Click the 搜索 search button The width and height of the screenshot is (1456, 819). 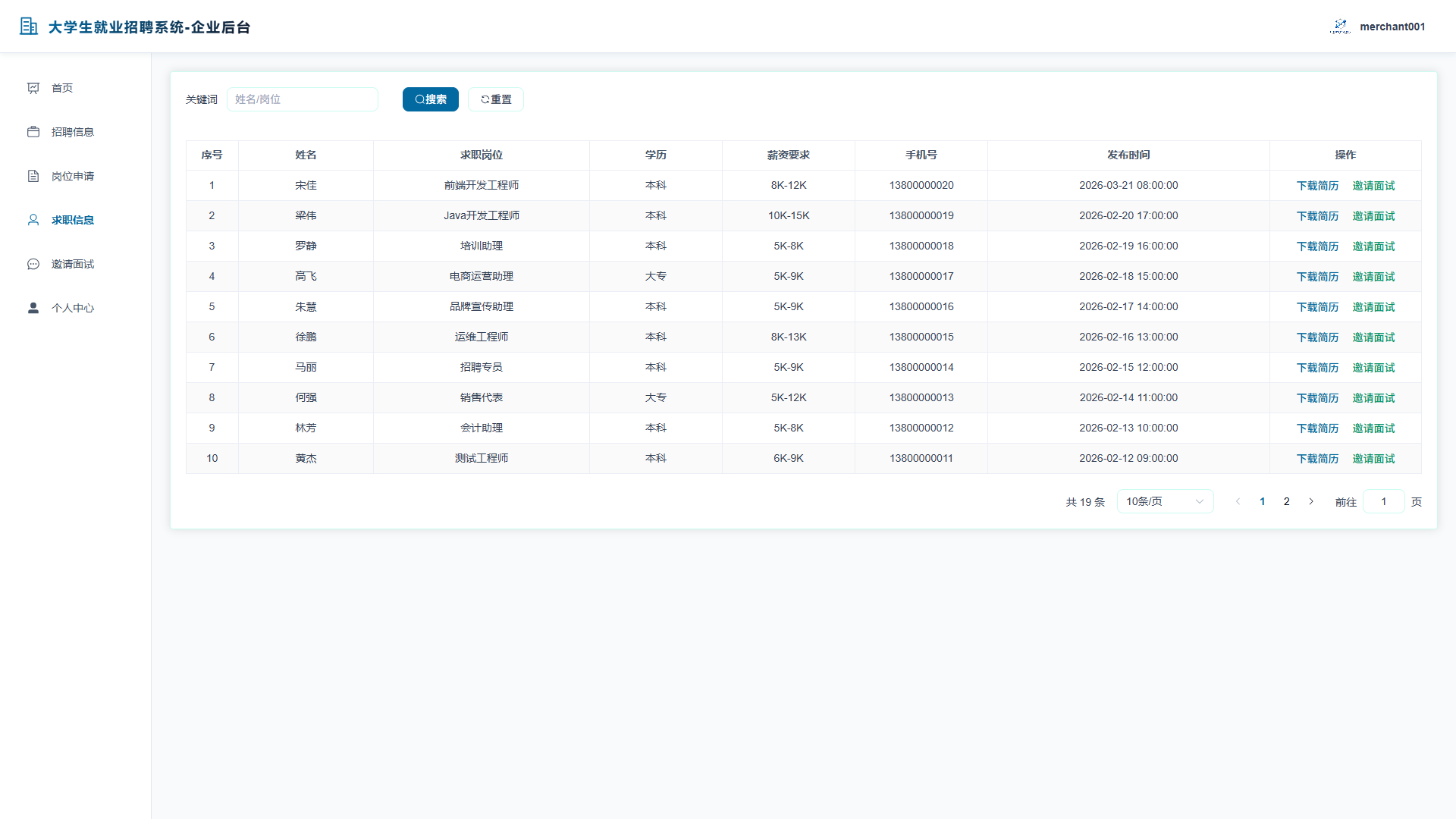pyautogui.click(x=431, y=99)
